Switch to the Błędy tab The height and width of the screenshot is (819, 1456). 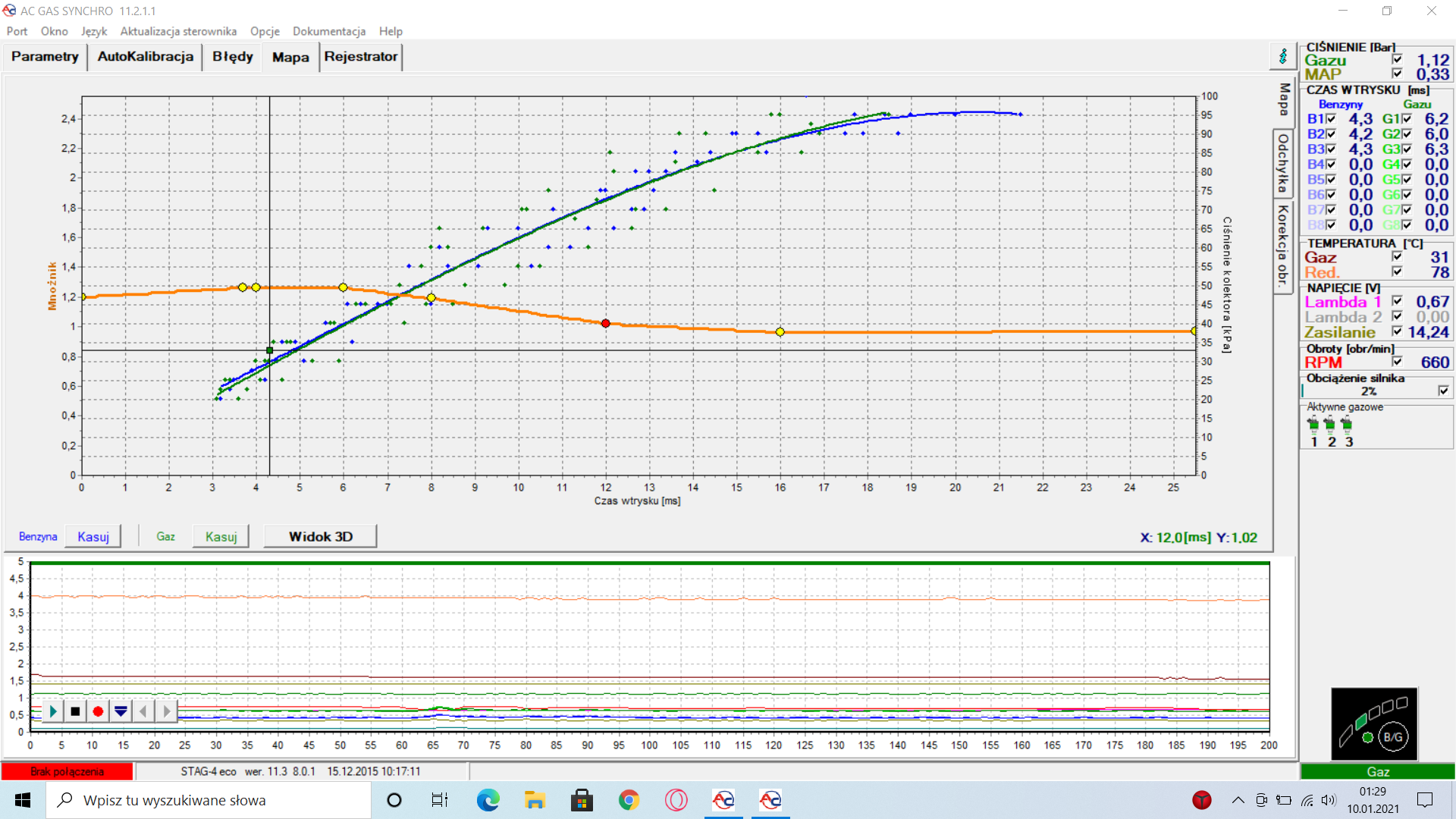click(x=232, y=57)
